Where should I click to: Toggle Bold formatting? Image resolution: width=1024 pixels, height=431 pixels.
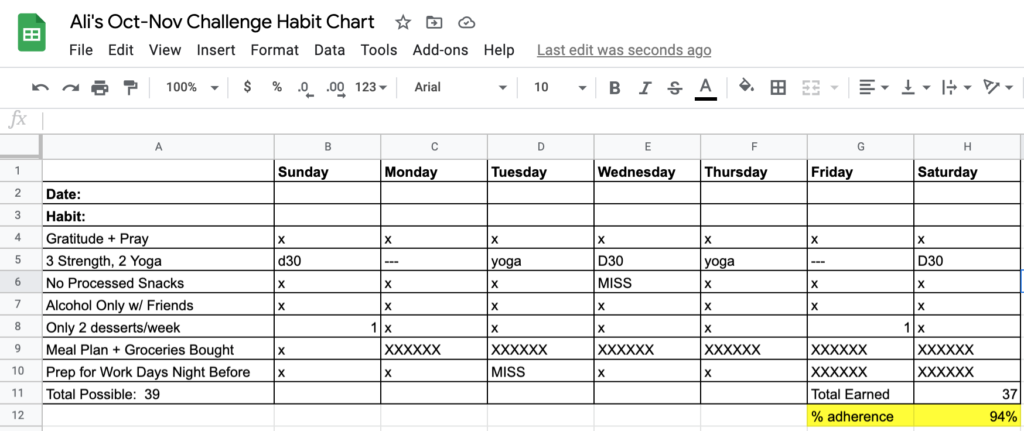coord(615,88)
